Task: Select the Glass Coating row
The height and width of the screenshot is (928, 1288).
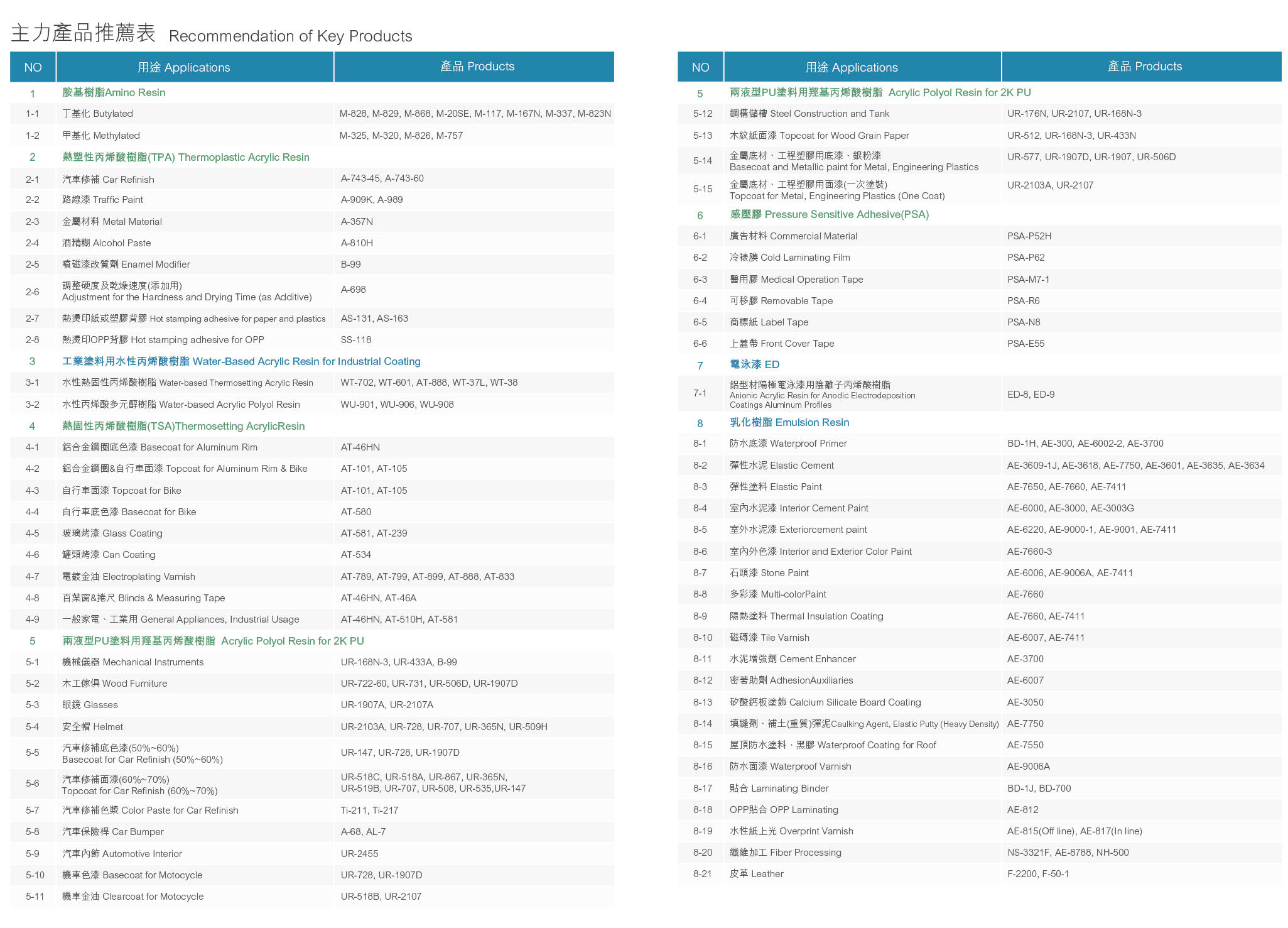Action: click(112, 533)
